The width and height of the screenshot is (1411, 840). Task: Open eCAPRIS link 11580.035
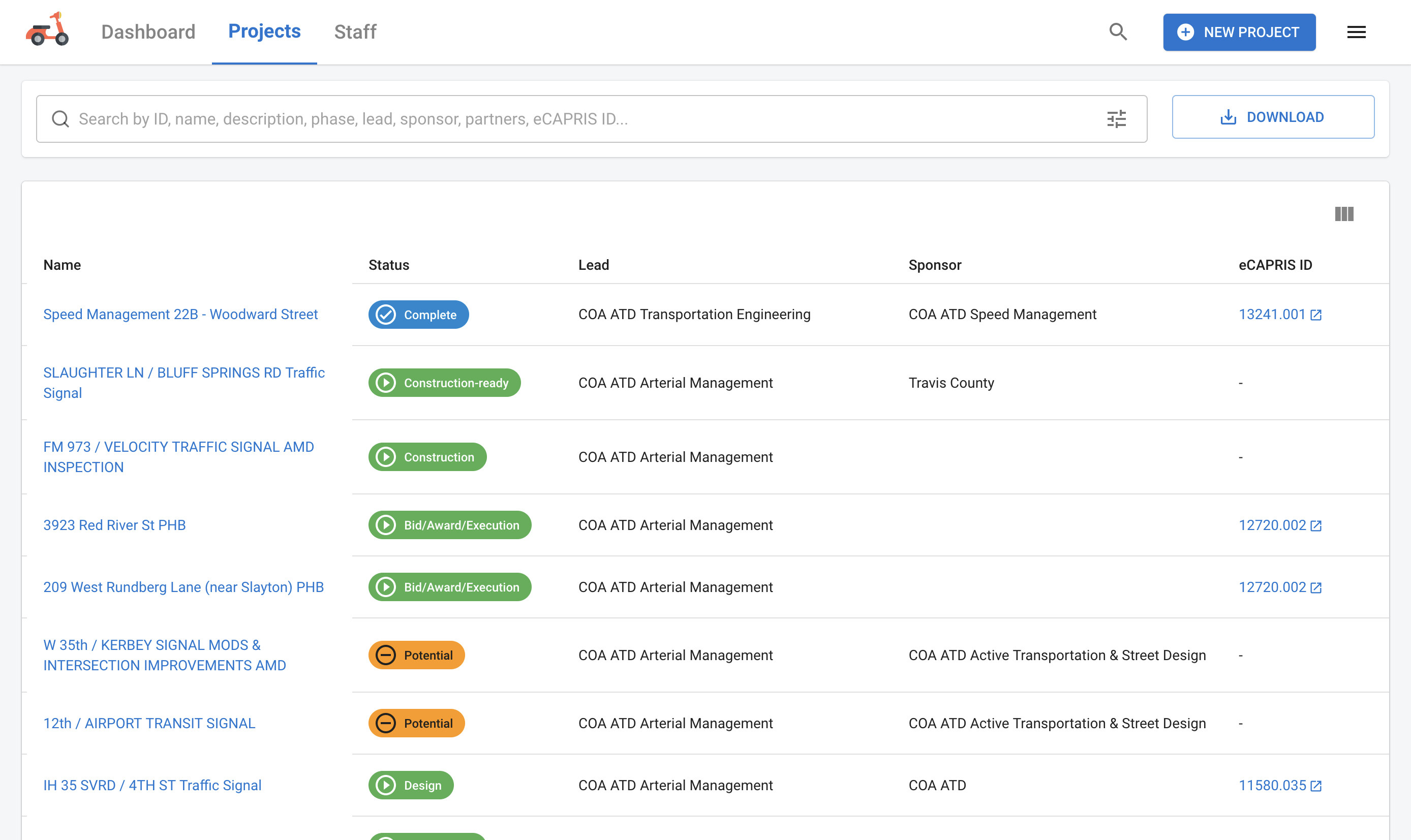[x=1280, y=786]
